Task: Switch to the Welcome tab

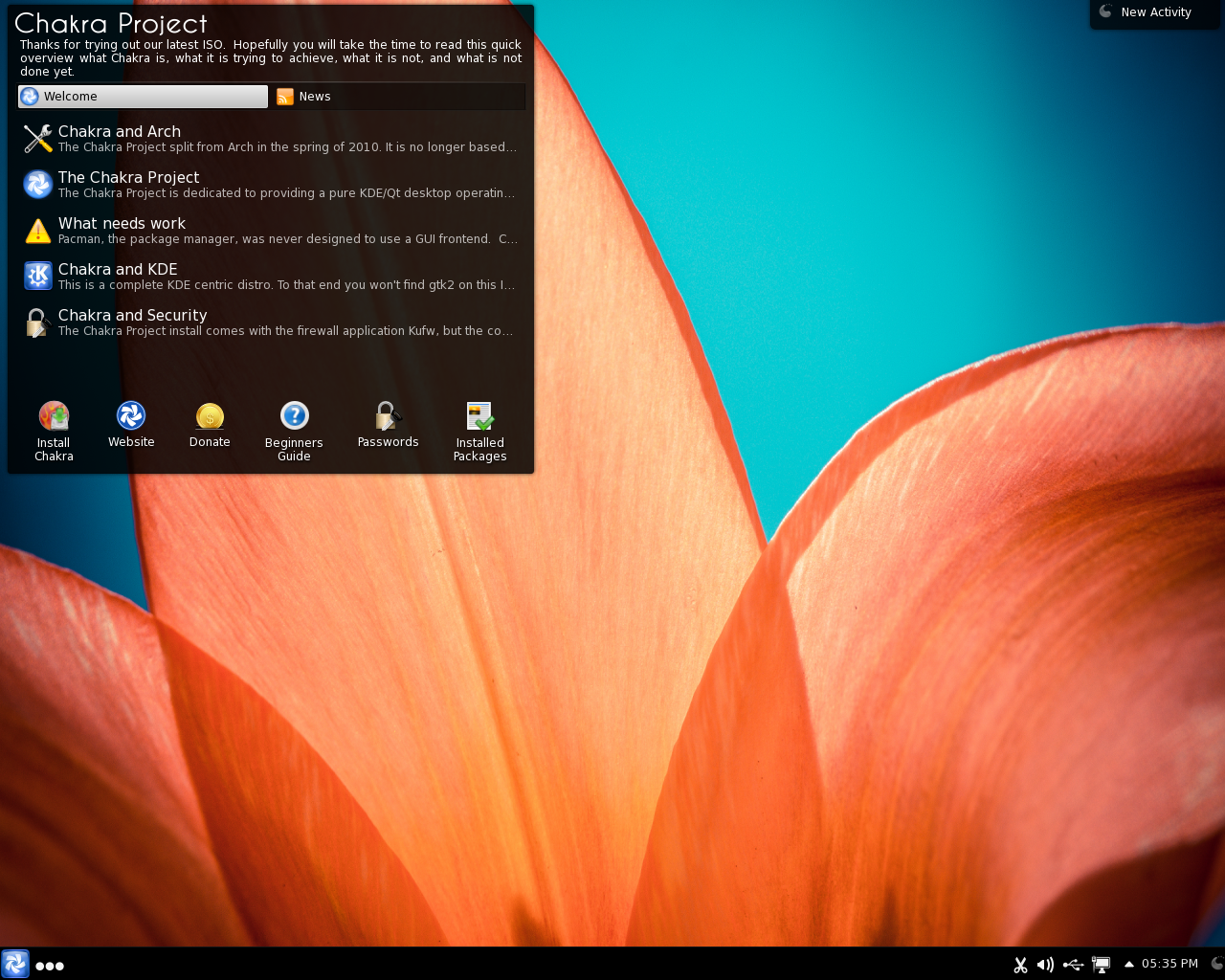Action: (x=143, y=97)
